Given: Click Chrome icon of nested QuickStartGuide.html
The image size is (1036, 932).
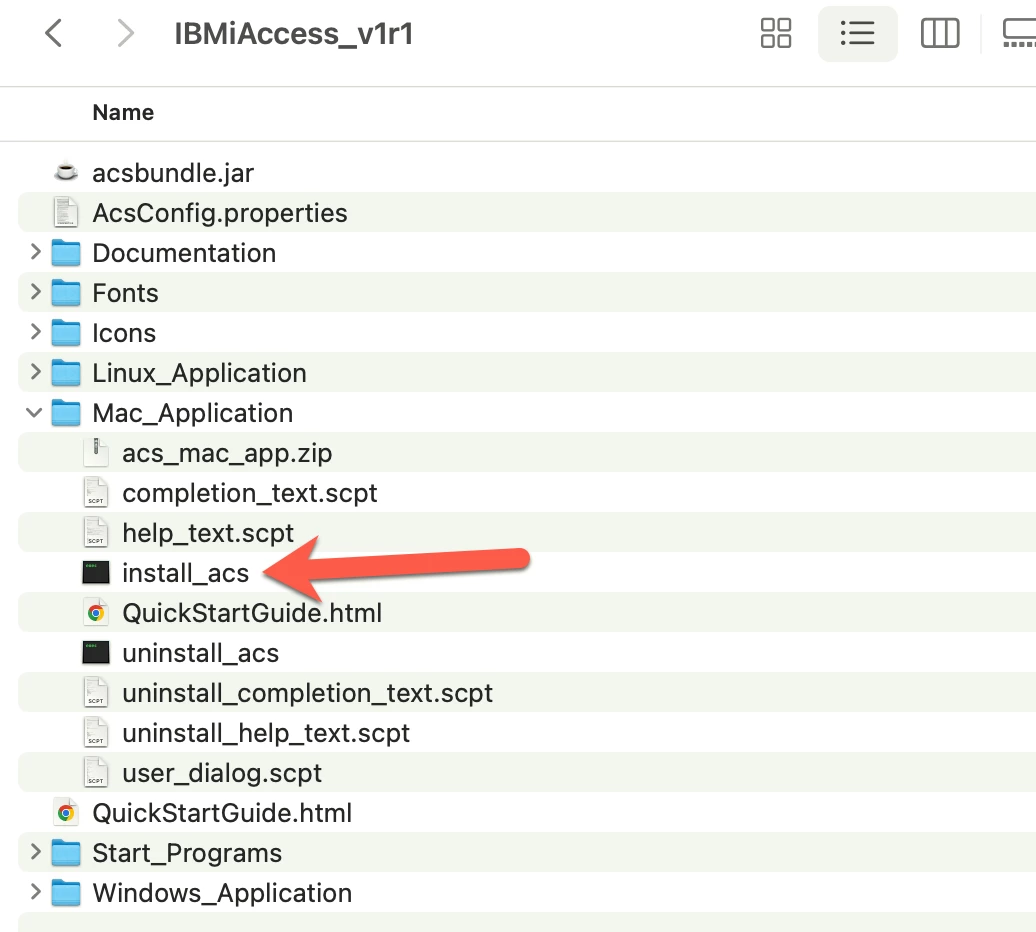Looking at the screenshot, I should pos(96,613).
